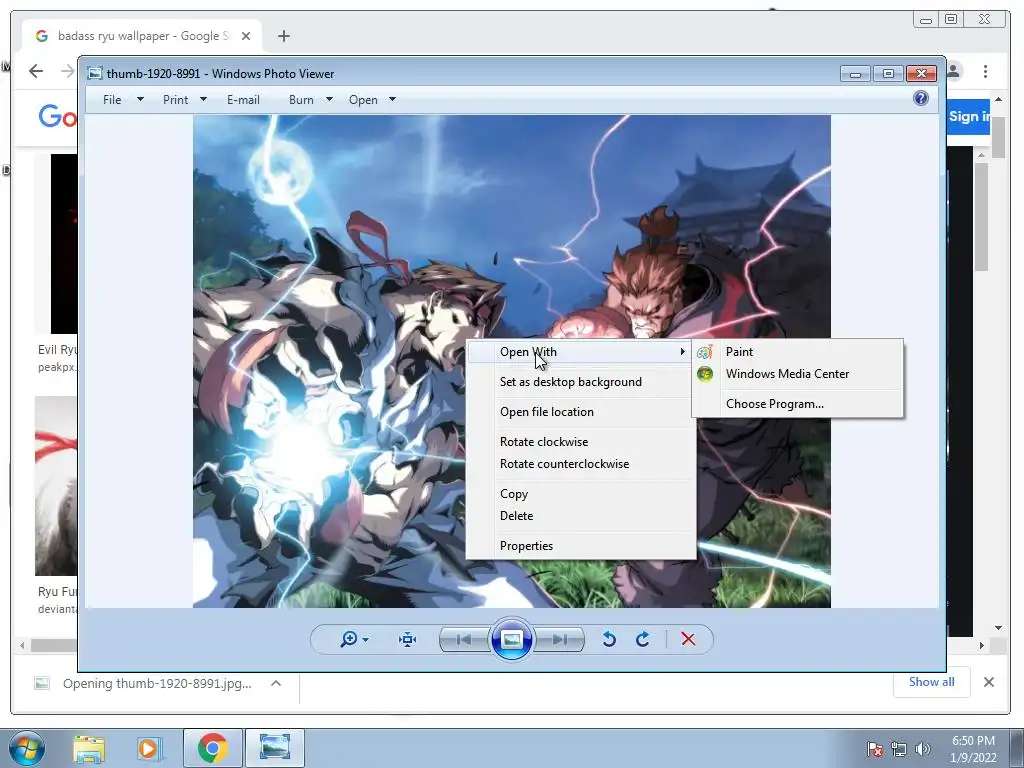Launch Windows Media Player from the taskbar
This screenshot has width=1024, height=768.
coord(148,748)
